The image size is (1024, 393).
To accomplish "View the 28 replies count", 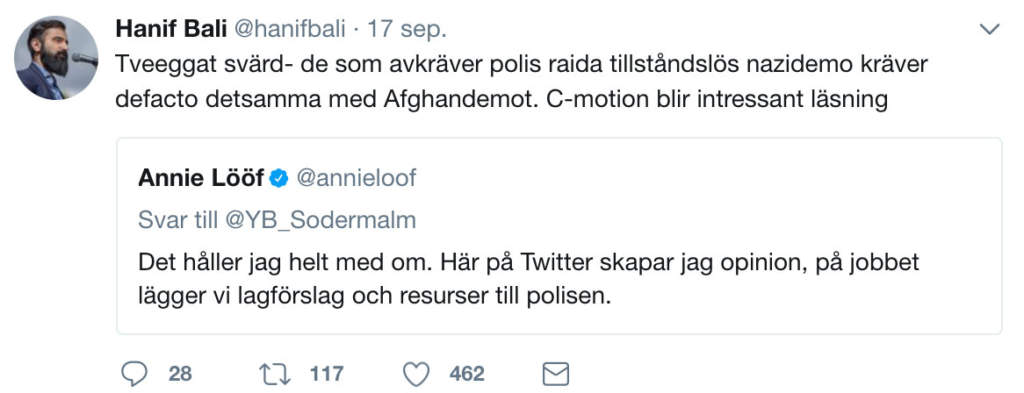I will [180, 374].
